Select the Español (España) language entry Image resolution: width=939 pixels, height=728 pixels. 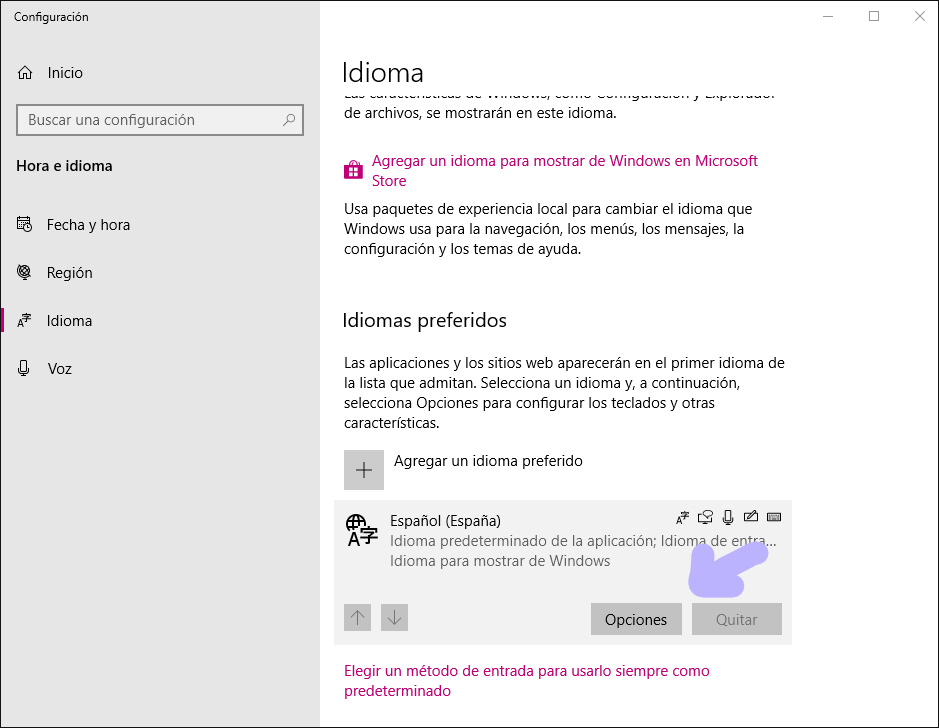tap(563, 572)
